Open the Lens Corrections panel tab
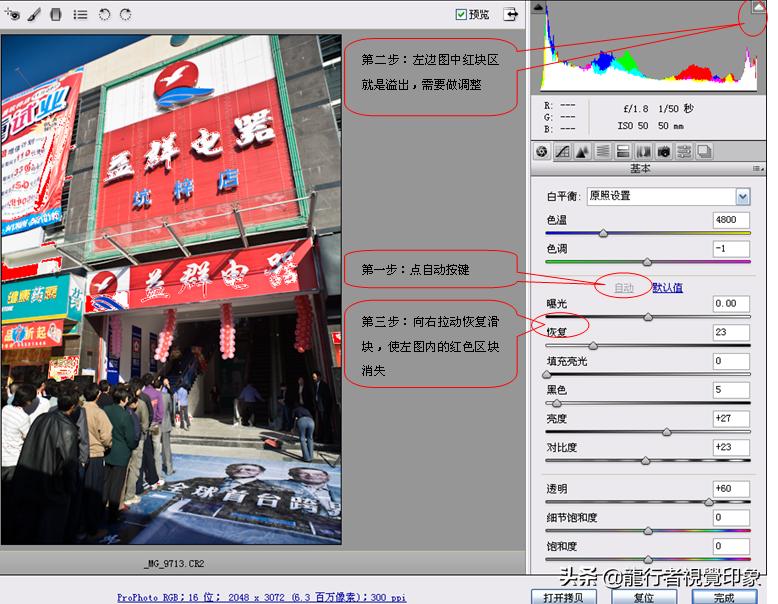The height and width of the screenshot is (604, 778). coord(644,151)
